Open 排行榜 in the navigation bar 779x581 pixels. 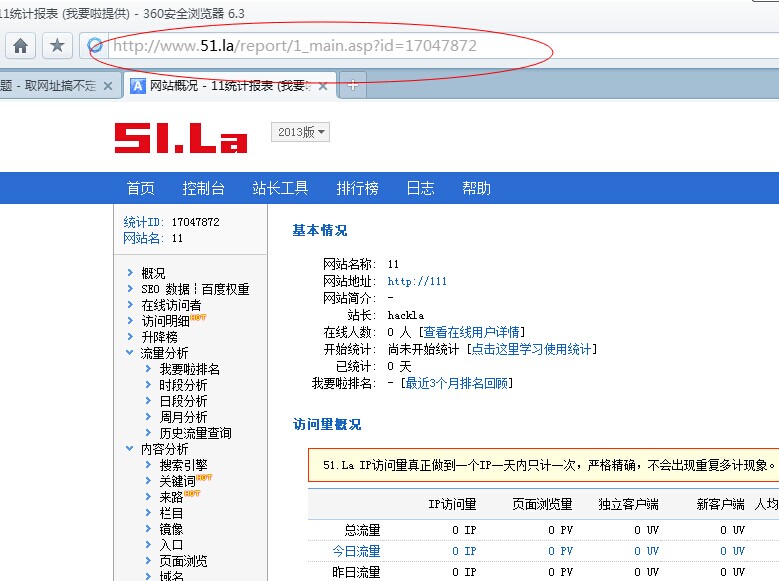click(x=357, y=188)
